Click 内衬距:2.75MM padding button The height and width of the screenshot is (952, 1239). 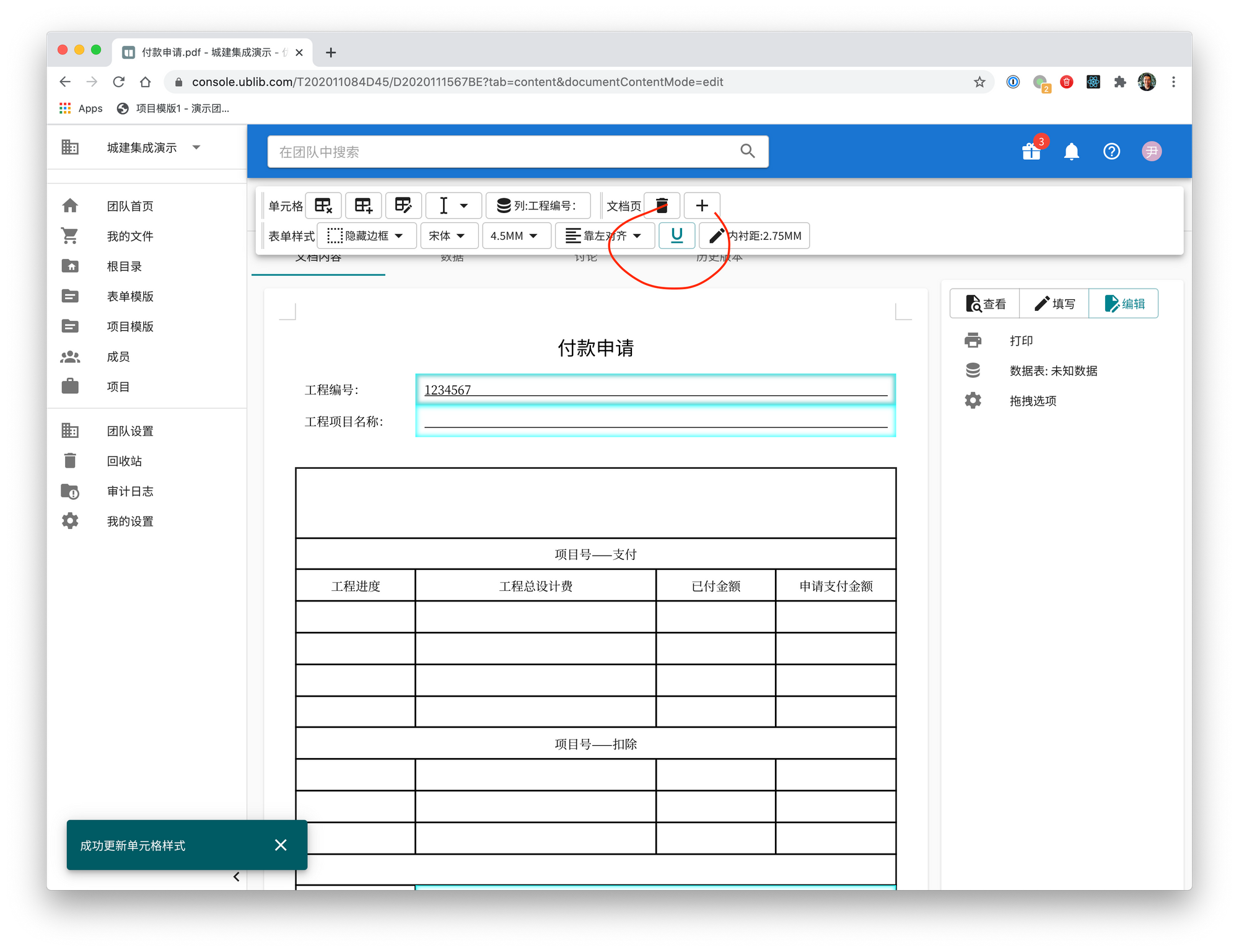pos(755,236)
